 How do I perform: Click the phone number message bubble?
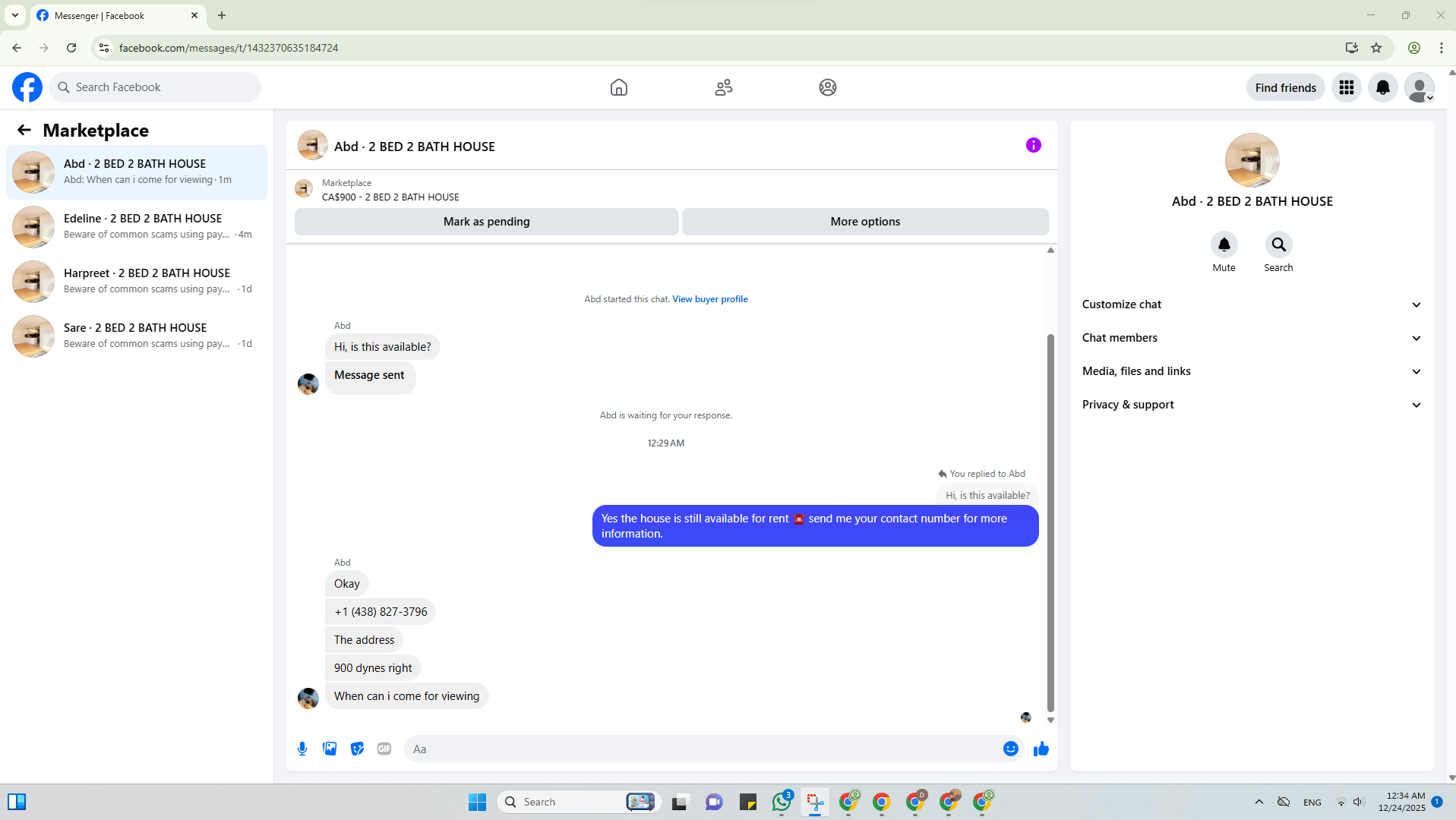tap(381, 612)
